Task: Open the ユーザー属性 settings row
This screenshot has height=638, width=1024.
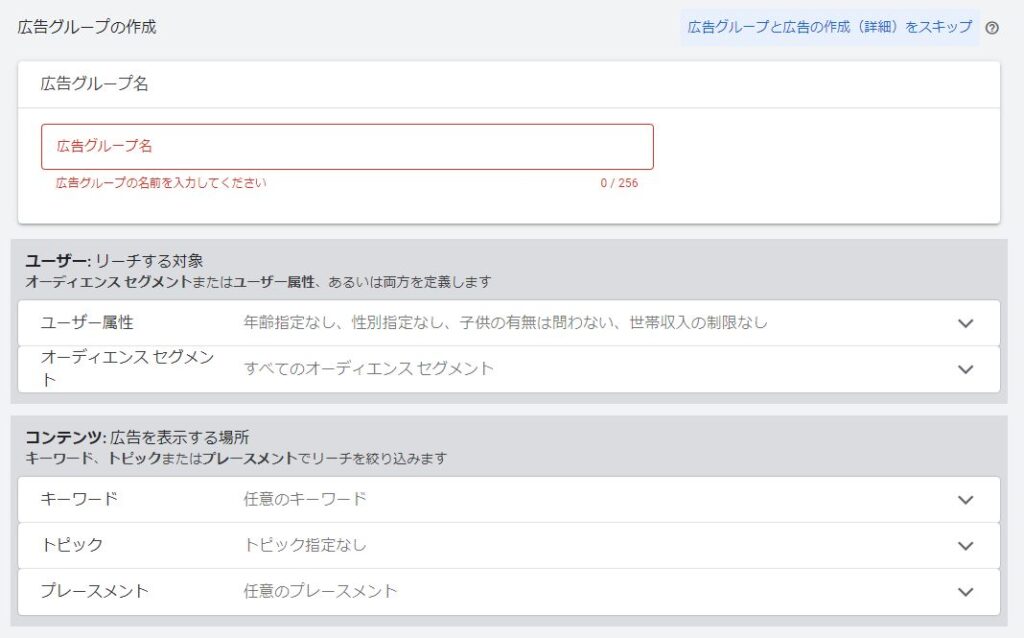Action: click(x=500, y=322)
